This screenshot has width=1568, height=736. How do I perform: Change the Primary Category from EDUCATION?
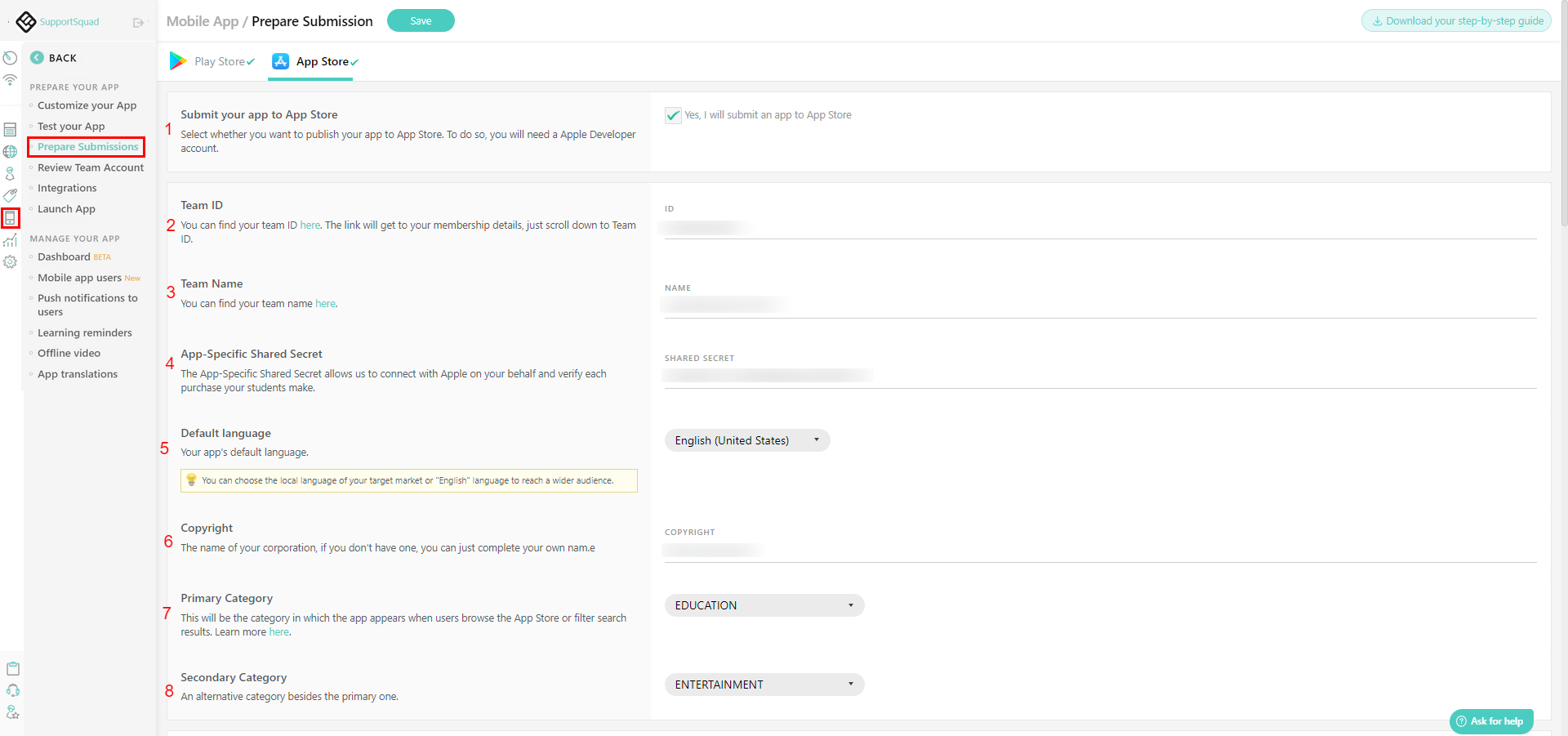point(764,604)
